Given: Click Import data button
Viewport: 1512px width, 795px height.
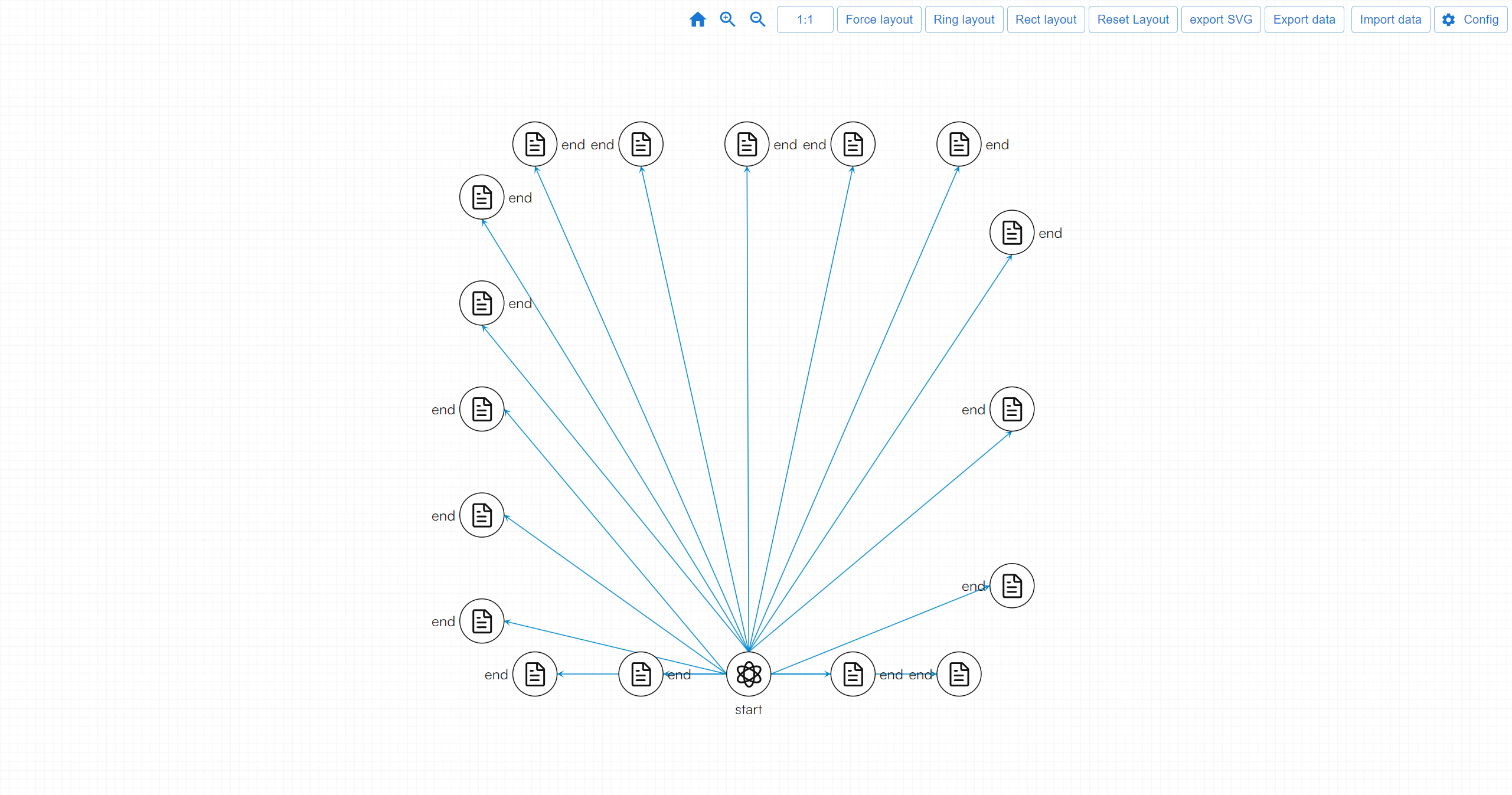Looking at the screenshot, I should (x=1390, y=19).
